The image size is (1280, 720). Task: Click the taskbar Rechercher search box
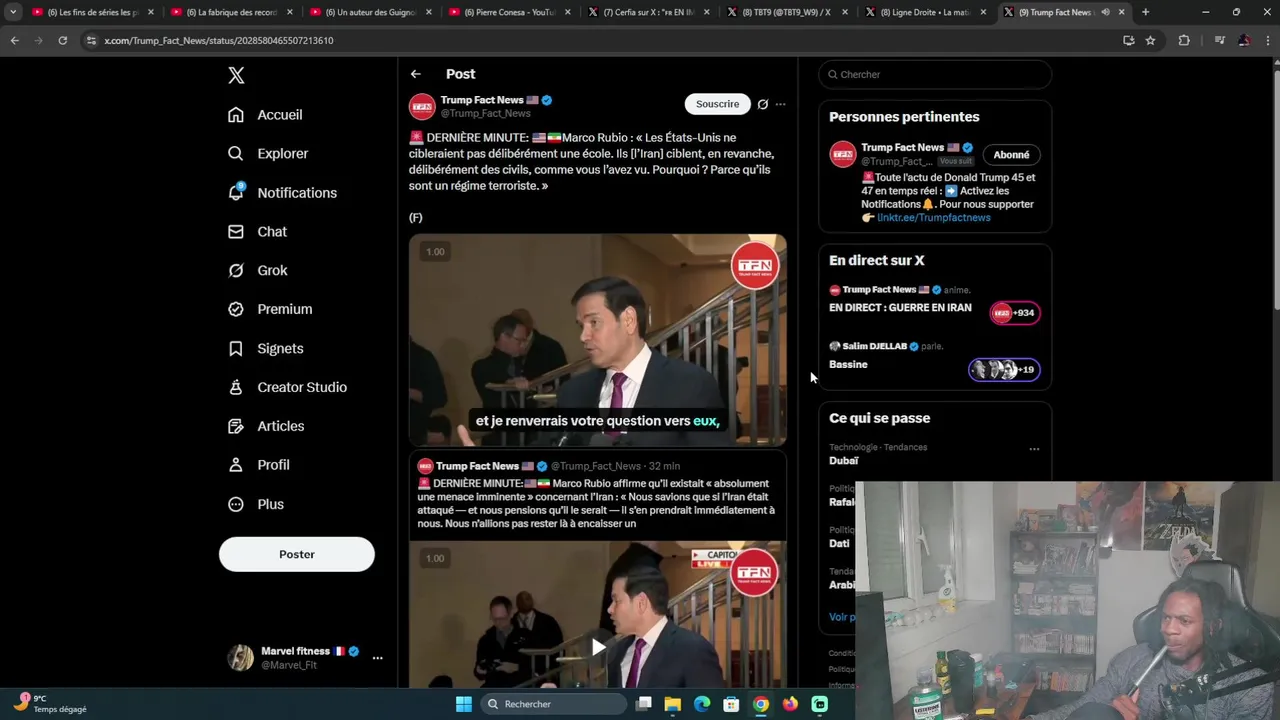pyautogui.click(x=552, y=704)
